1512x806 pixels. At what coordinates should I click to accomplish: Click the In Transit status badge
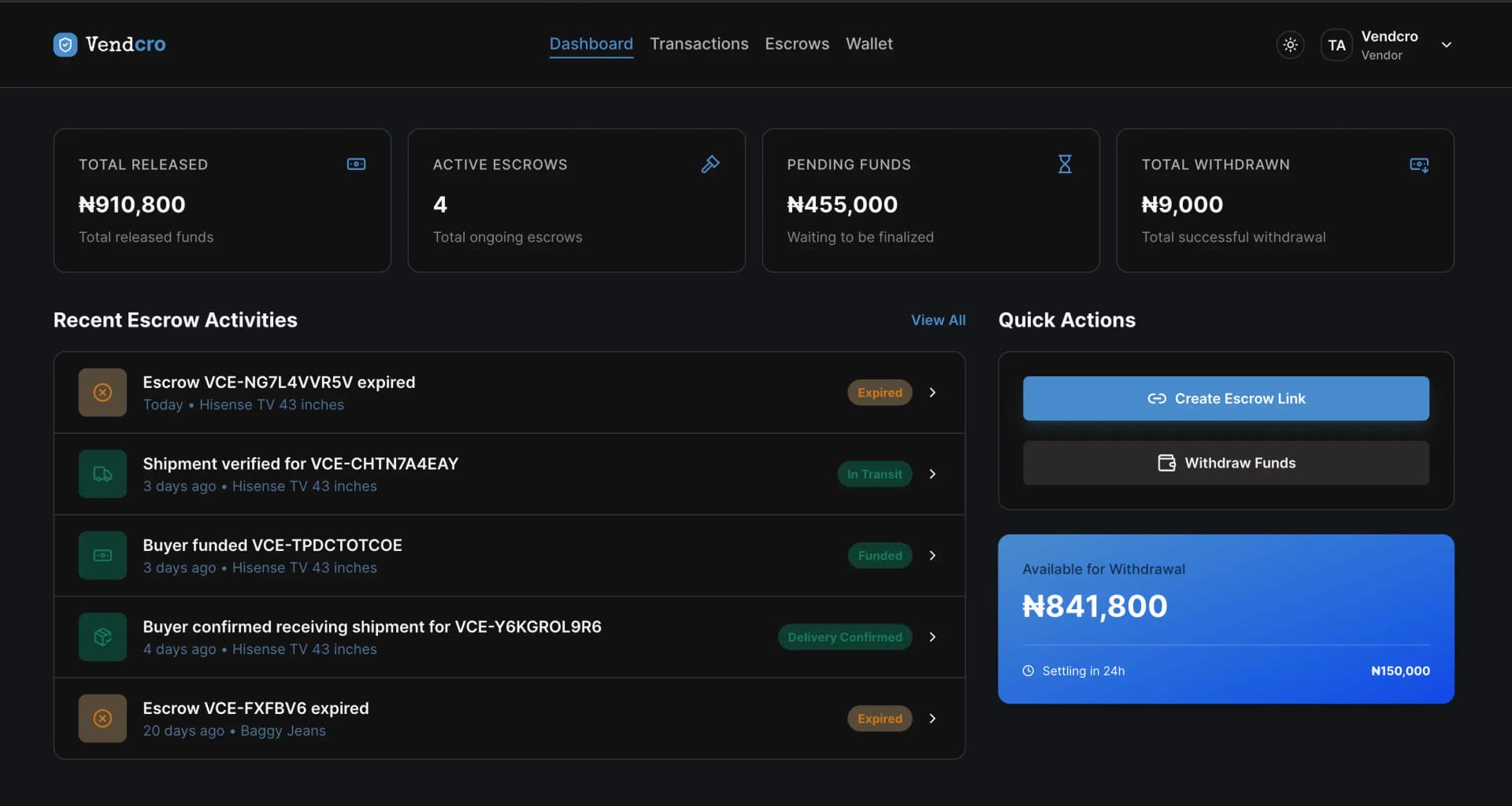click(874, 474)
